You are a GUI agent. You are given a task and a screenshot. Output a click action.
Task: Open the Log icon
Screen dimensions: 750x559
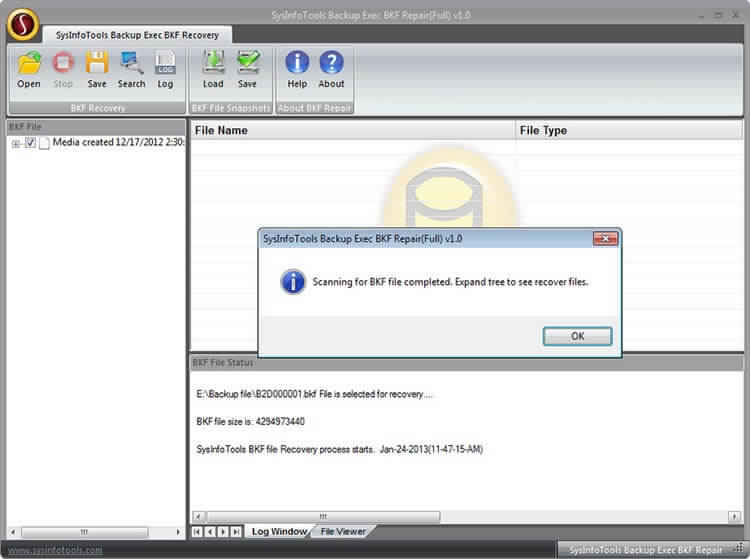(x=165, y=70)
